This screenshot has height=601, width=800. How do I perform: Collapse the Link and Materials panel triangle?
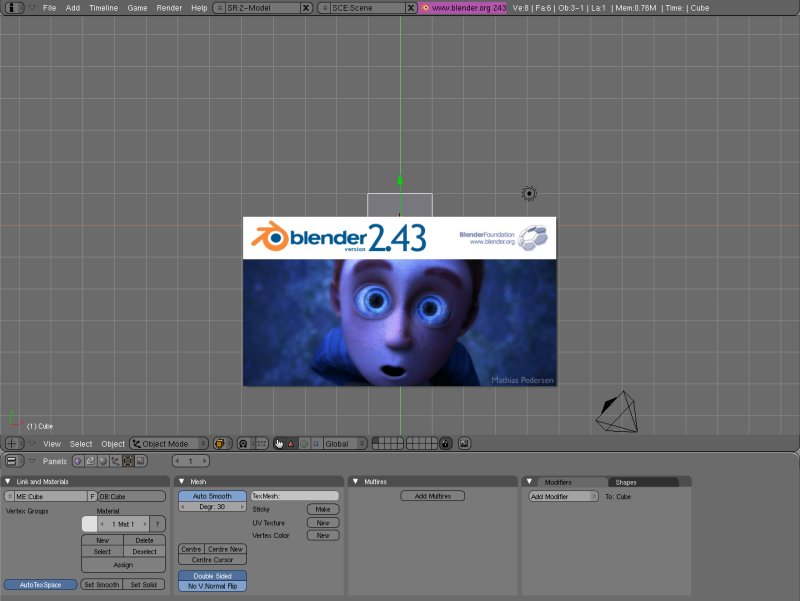[8, 481]
